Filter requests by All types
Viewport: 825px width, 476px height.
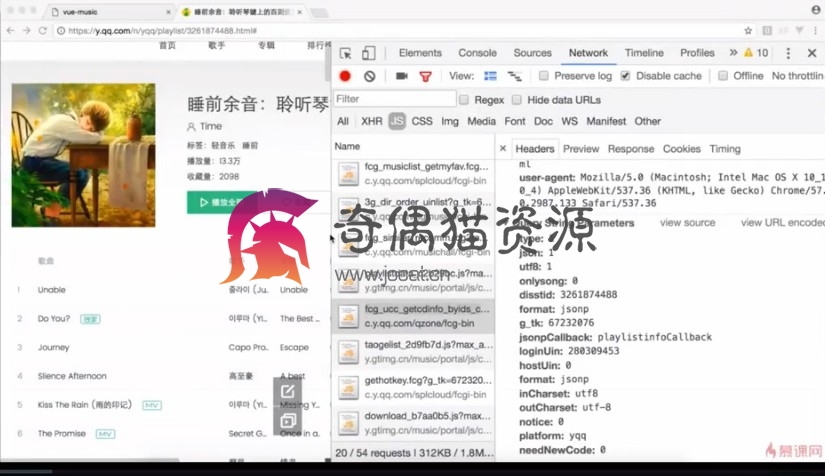coord(343,121)
